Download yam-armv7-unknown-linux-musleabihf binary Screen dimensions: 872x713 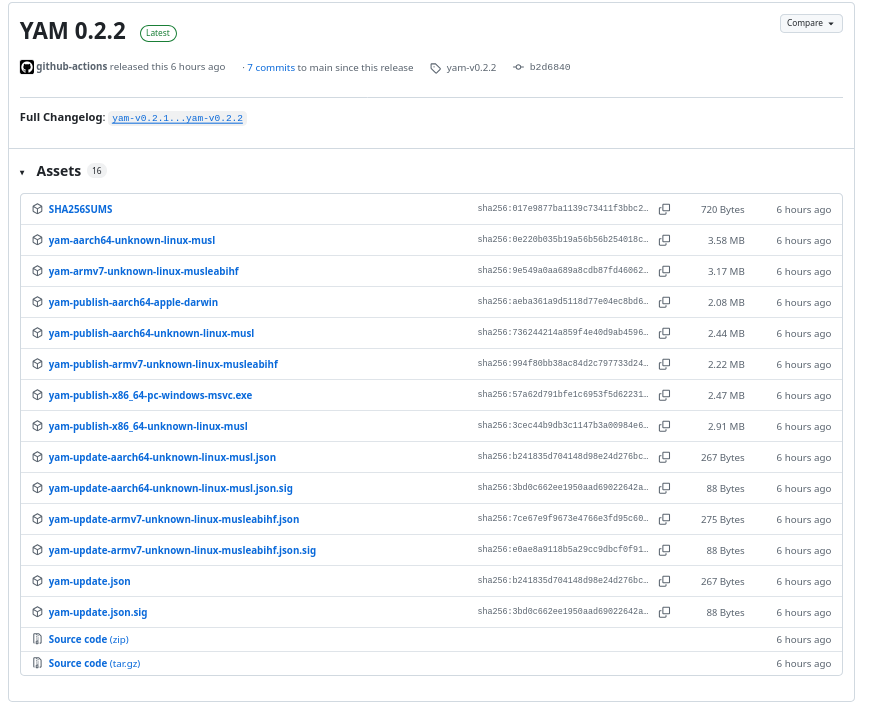point(143,271)
